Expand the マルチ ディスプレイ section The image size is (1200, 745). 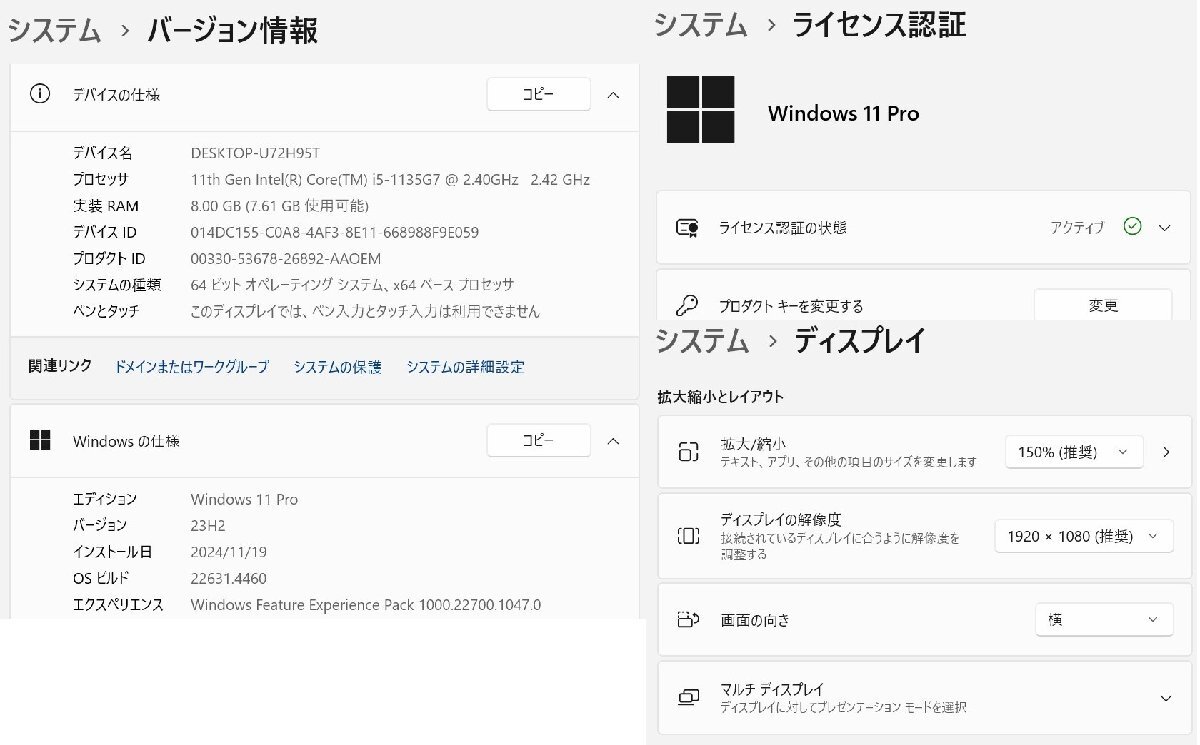(x=1165, y=698)
